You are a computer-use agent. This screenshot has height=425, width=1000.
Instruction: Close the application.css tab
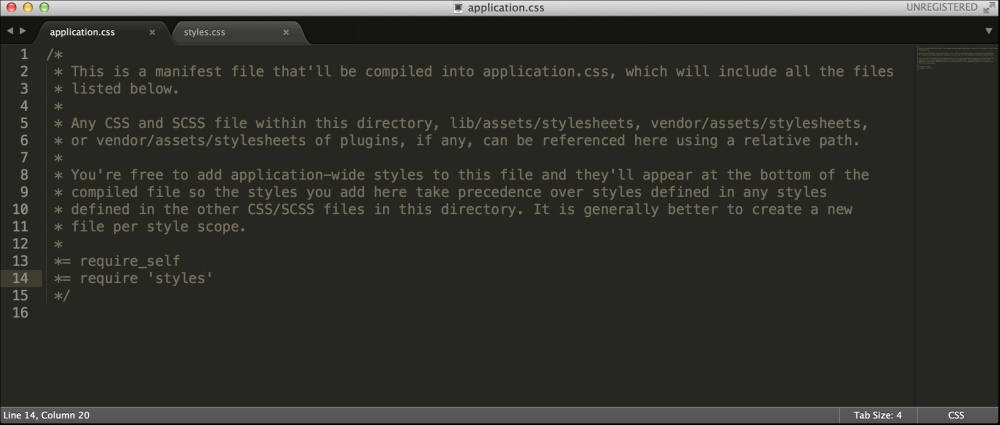pyautogui.click(x=152, y=32)
